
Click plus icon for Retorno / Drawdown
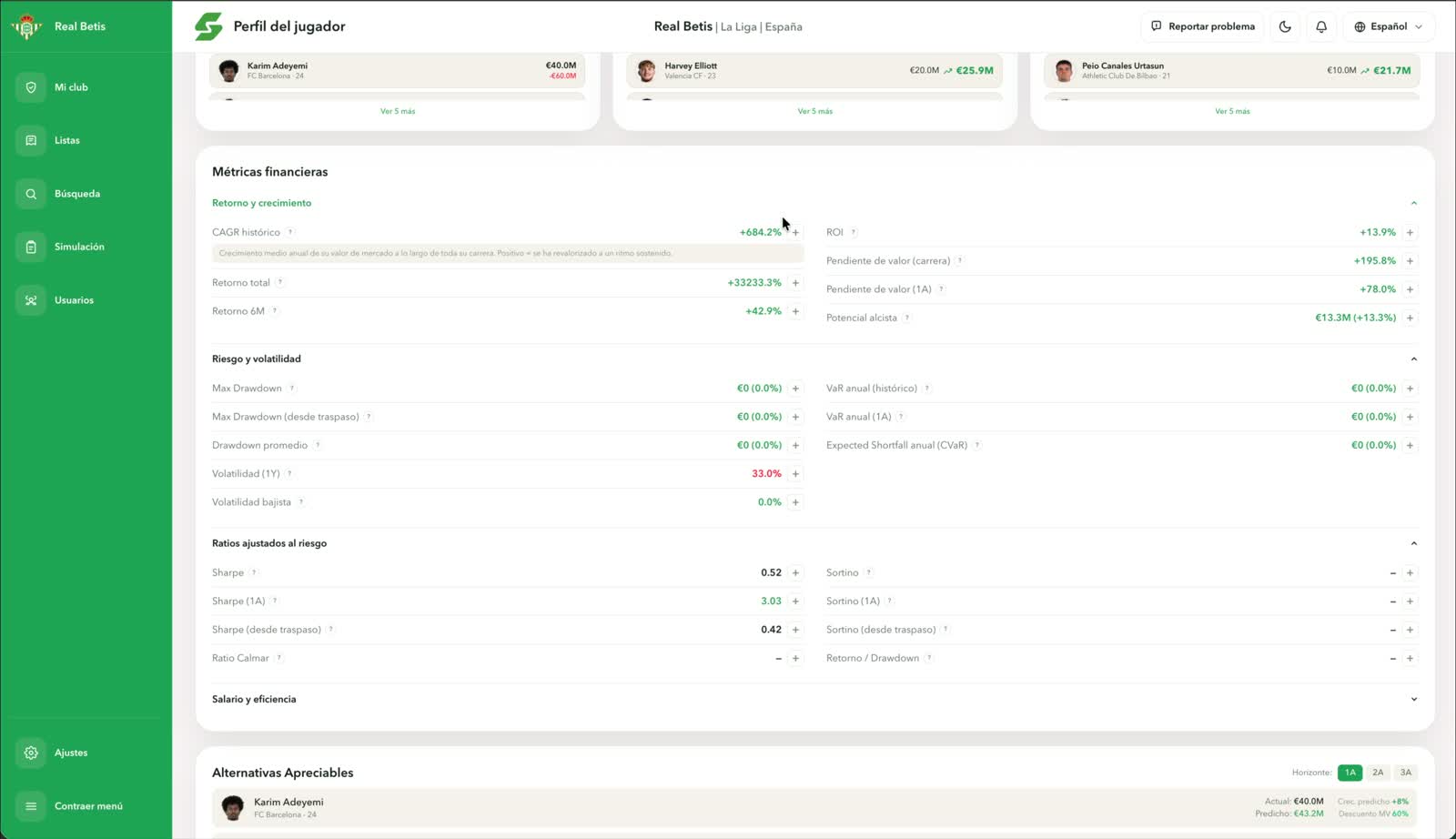[1410, 658]
